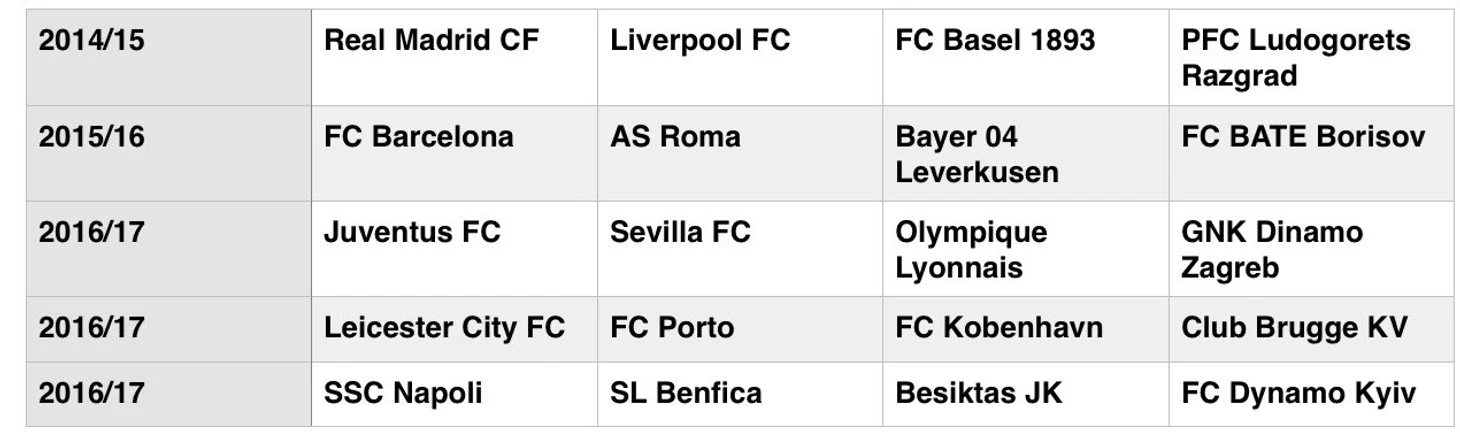Viewport: 1460px width, 444px height.
Task: Select the PFC Ludogorets Razgrad cell
Action: point(1311,58)
